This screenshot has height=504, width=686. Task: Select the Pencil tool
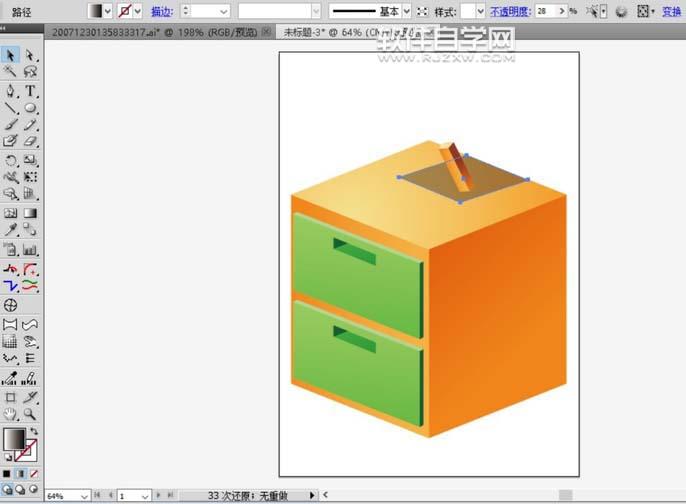click(30, 125)
